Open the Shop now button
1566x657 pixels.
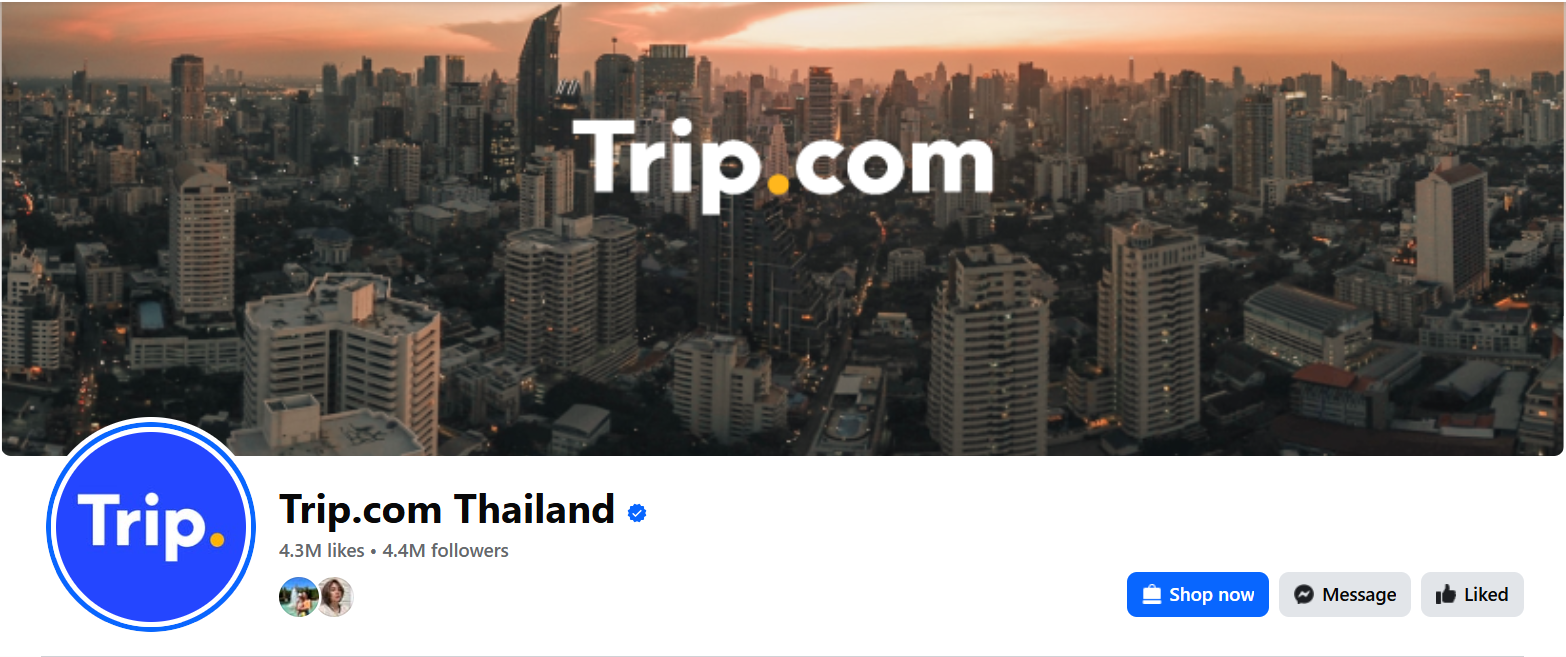[x=1198, y=594]
